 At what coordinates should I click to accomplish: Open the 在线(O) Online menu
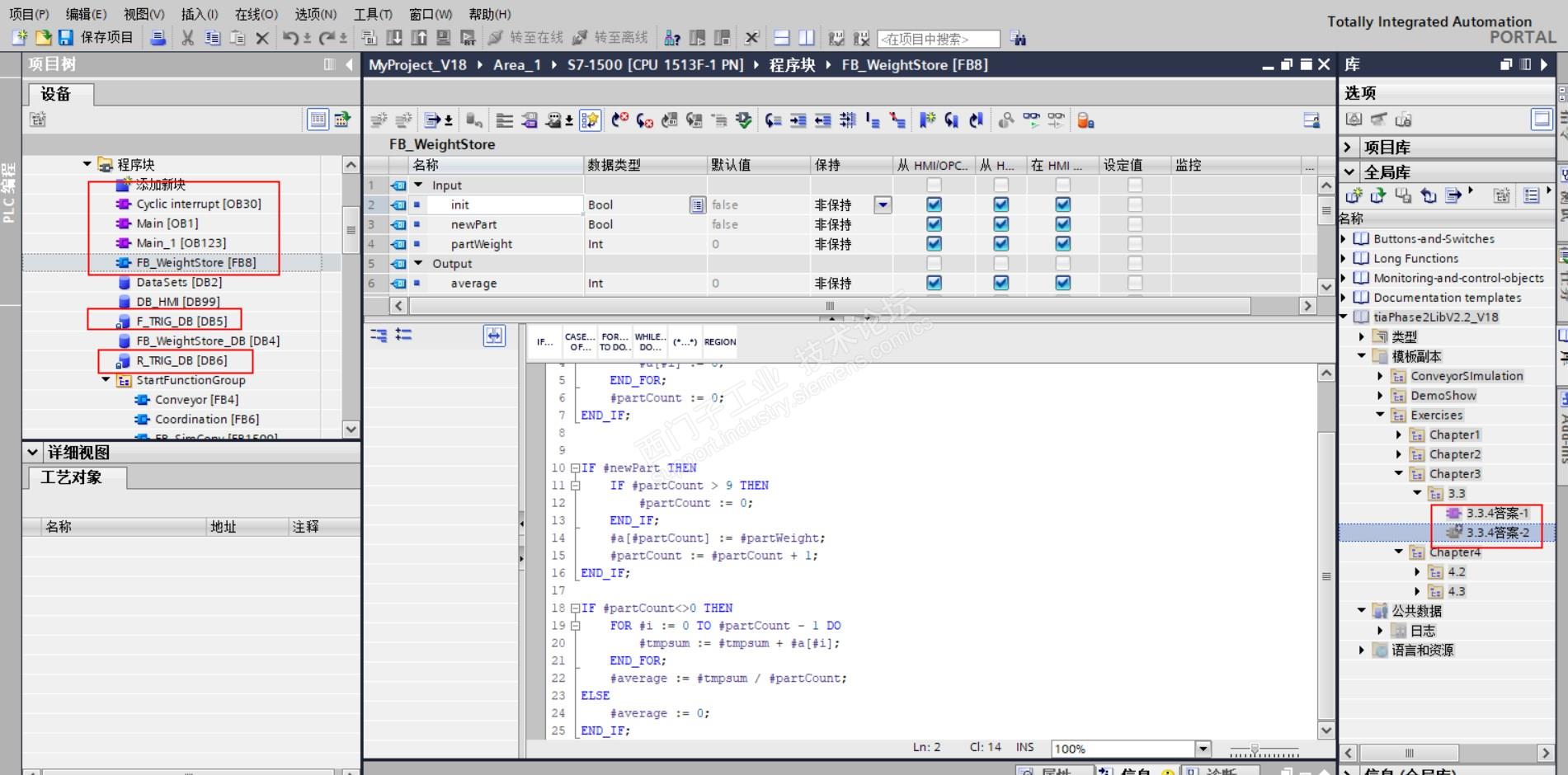pos(256,14)
